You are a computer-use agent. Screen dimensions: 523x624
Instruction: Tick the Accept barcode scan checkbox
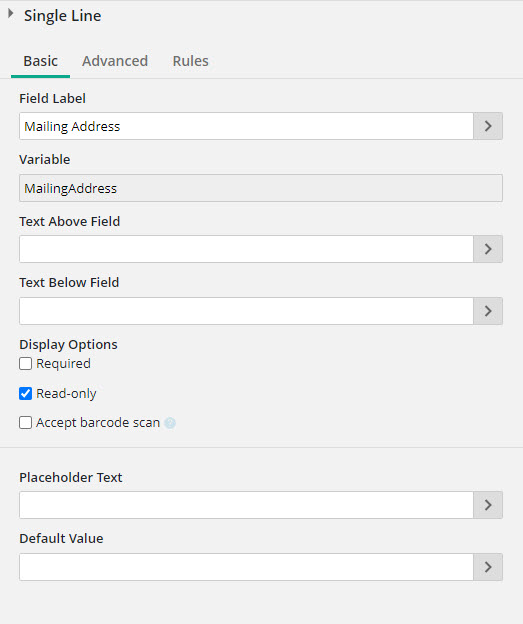click(x=25, y=423)
